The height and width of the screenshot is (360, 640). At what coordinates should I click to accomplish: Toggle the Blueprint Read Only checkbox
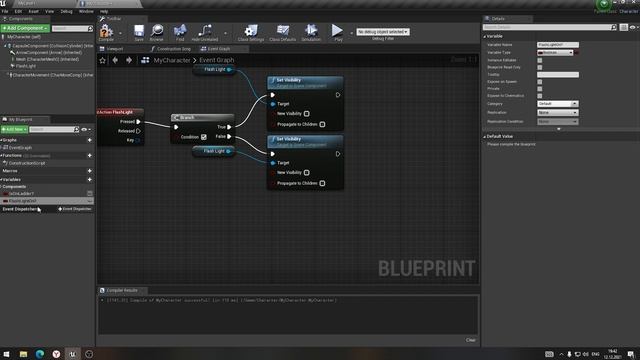pyautogui.click(x=540, y=67)
